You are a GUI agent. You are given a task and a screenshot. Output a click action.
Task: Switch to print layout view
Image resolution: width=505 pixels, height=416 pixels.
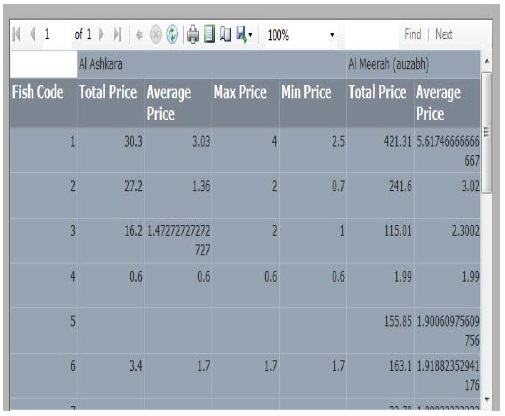tap(209, 34)
